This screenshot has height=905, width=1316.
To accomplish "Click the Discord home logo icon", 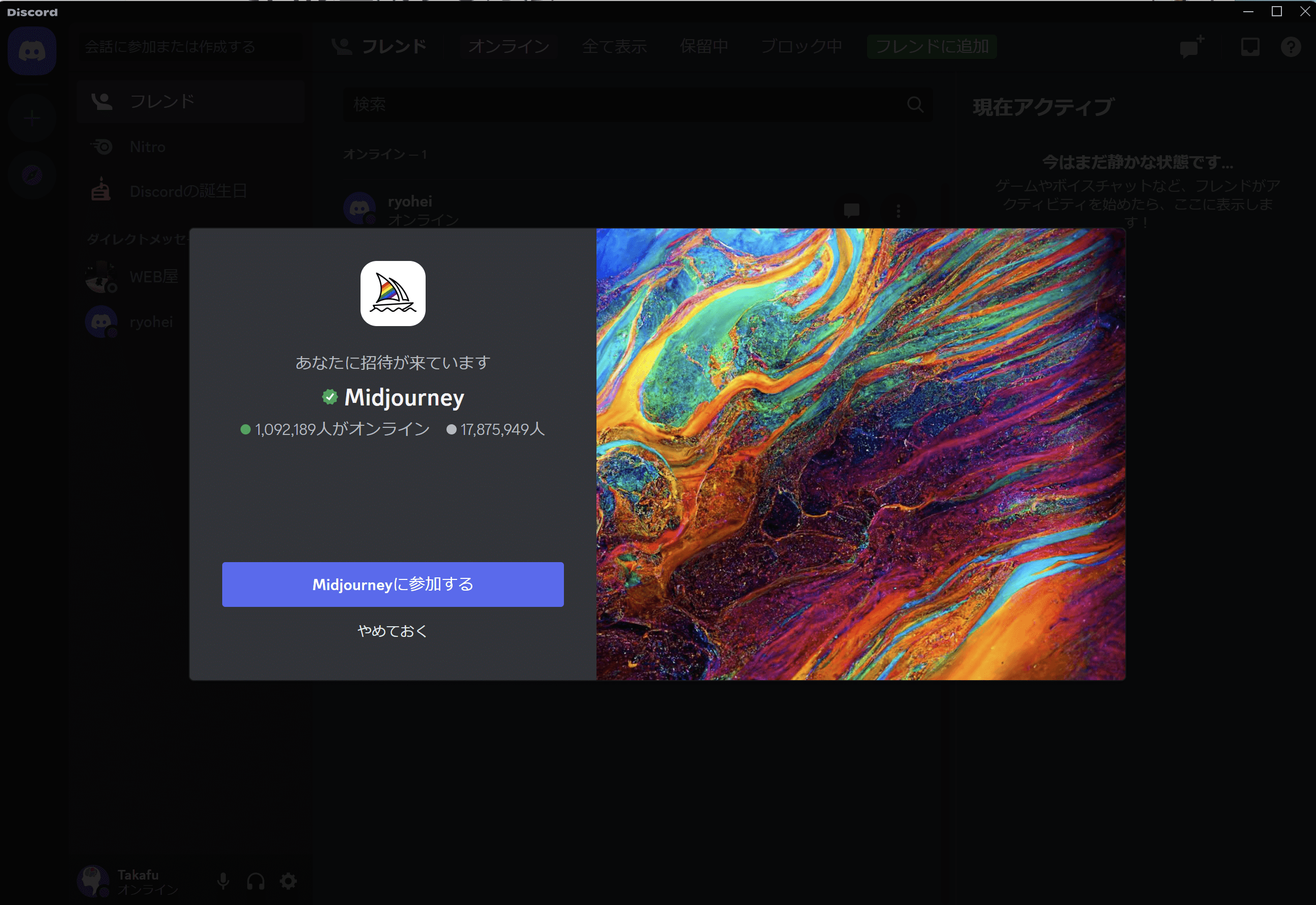I will (32, 51).
